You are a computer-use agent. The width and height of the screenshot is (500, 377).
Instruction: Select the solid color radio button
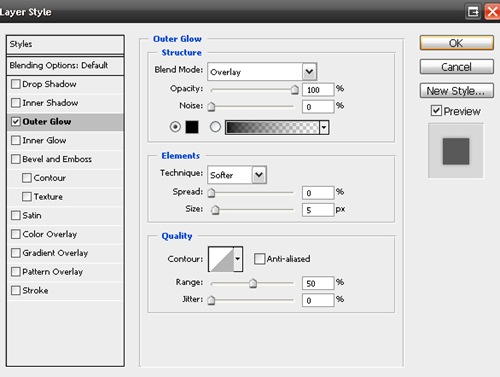tap(175, 127)
